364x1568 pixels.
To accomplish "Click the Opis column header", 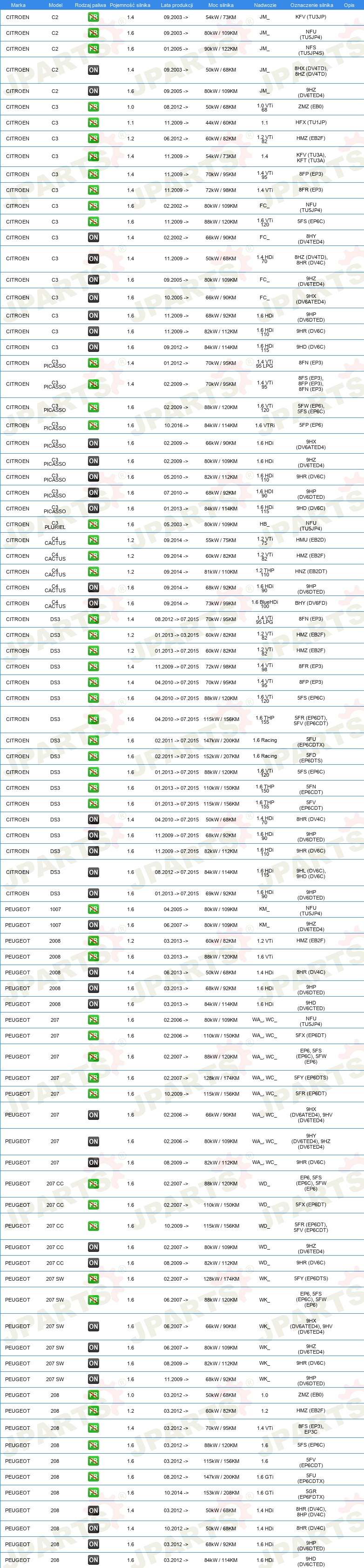I will click(x=349, y=5).
